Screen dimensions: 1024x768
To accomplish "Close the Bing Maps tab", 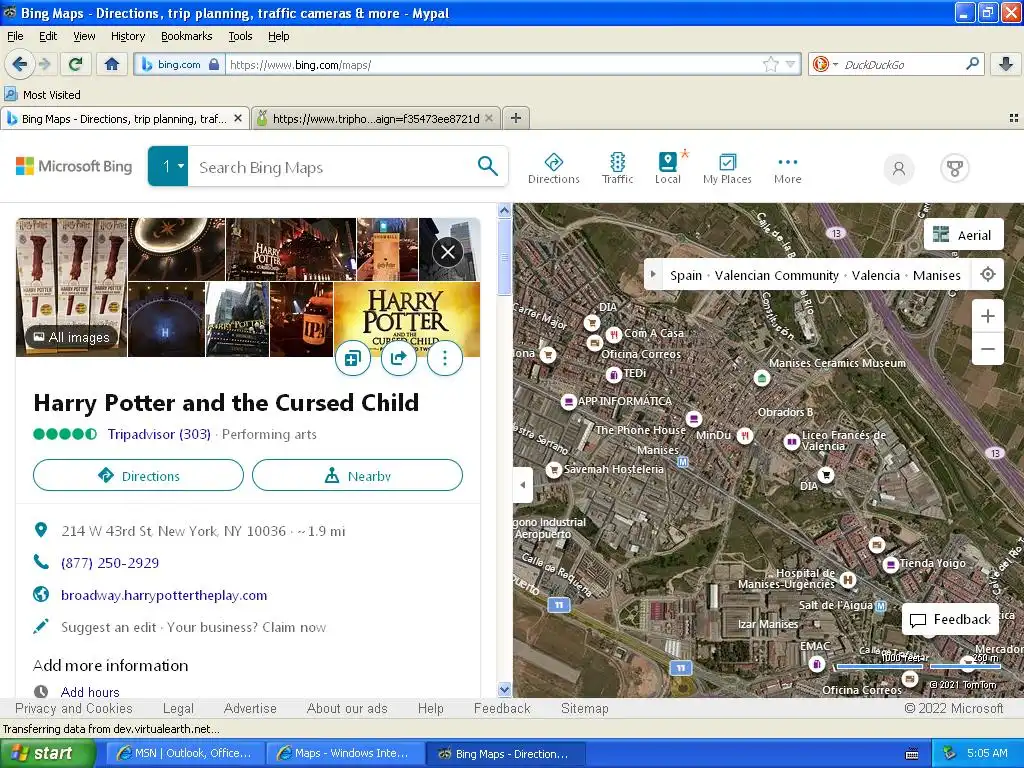I will tap(238, 118).
